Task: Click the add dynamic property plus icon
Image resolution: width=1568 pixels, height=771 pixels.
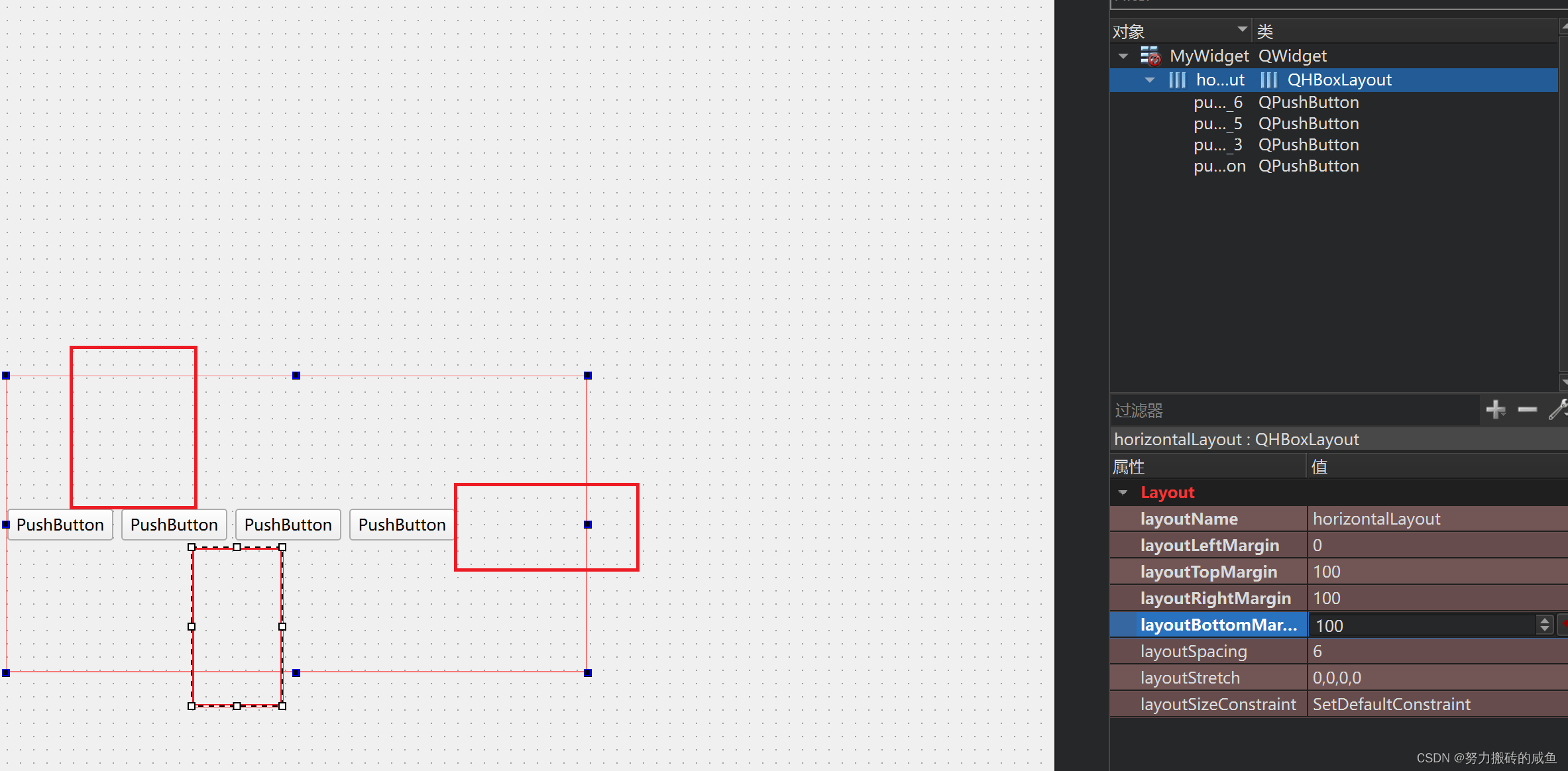Action: 1495,410
